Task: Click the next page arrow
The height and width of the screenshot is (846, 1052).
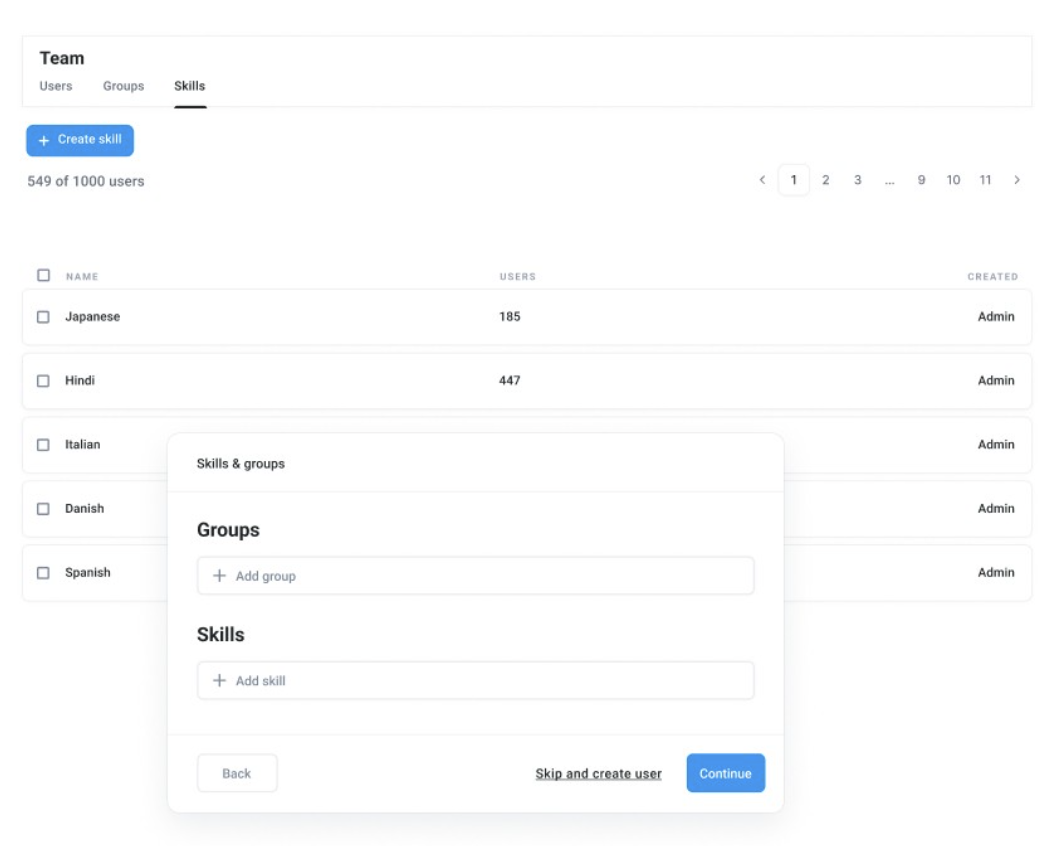Action: click(1017, 179)
